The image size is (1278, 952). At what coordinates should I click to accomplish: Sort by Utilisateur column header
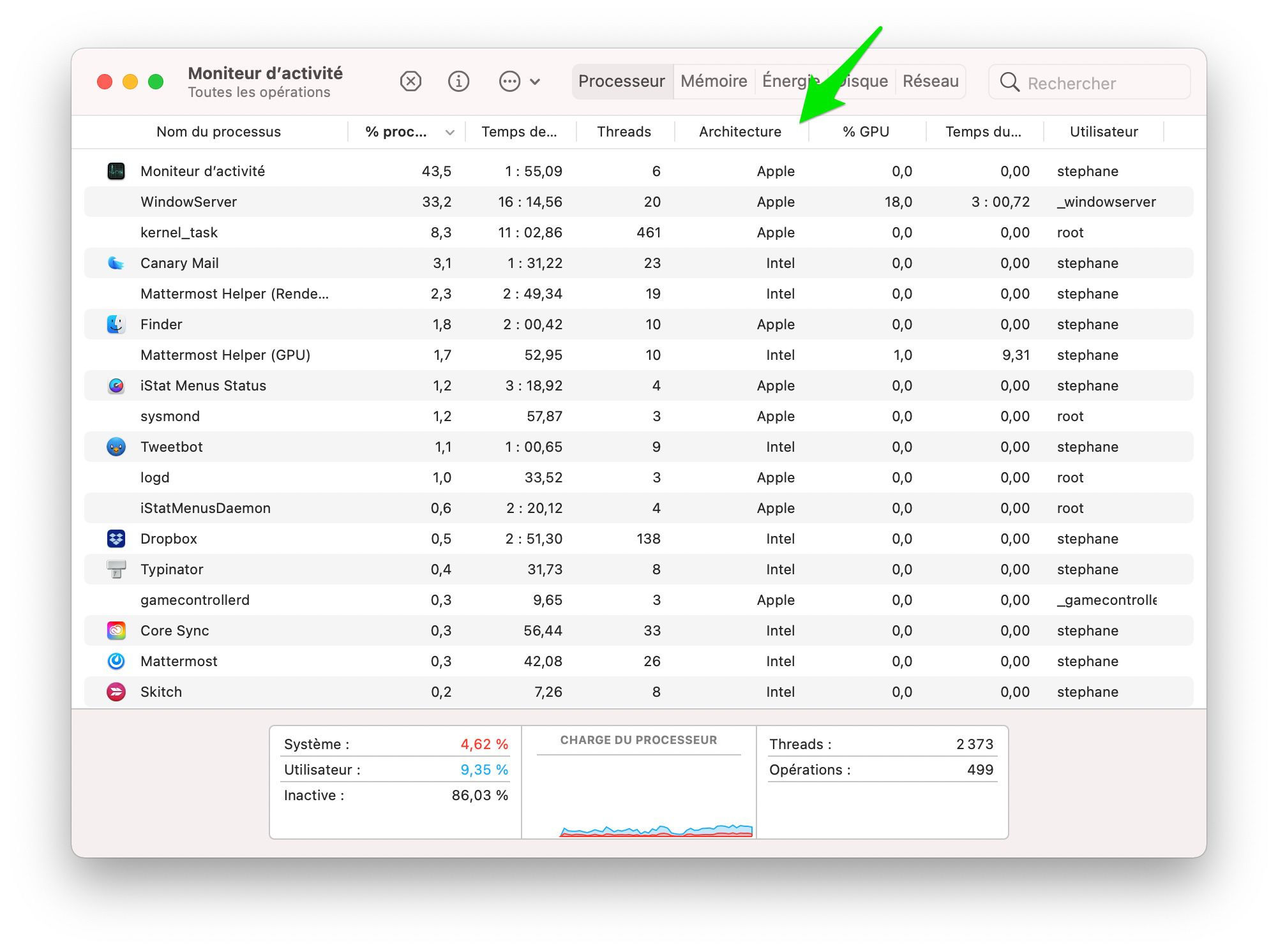tap(1104, 132)
